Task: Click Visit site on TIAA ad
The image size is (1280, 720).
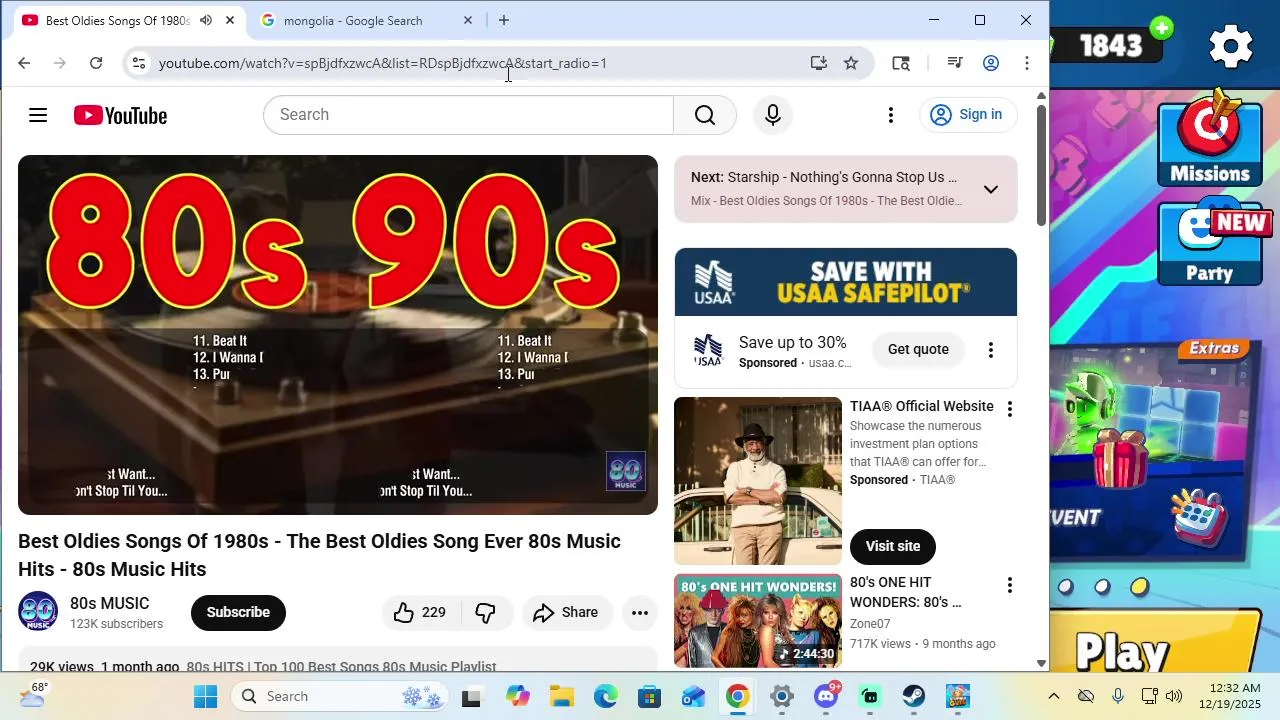Action: point(893,546)
